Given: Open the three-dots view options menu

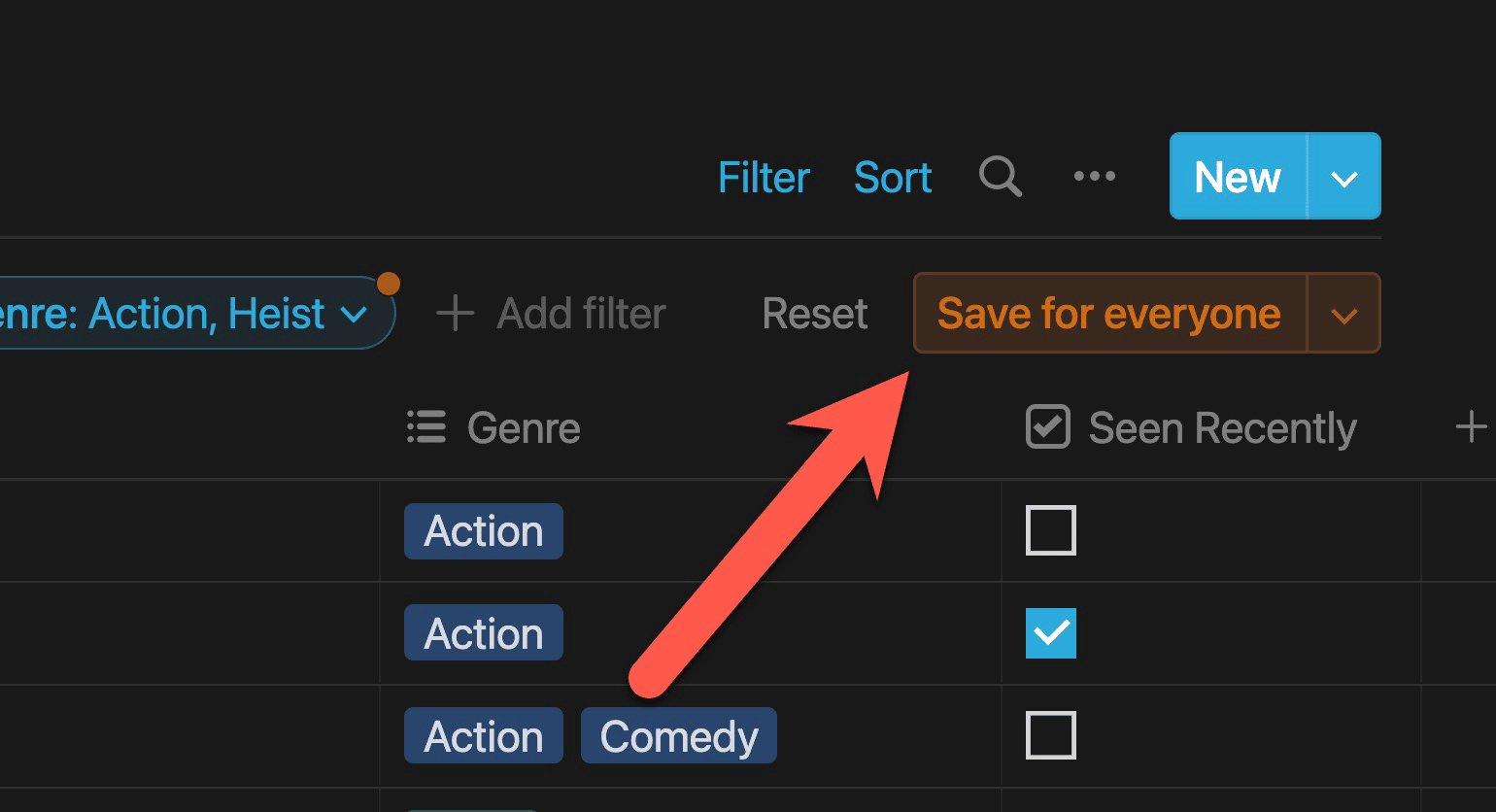Looking at the screenshot, I should pos(1095,177).
